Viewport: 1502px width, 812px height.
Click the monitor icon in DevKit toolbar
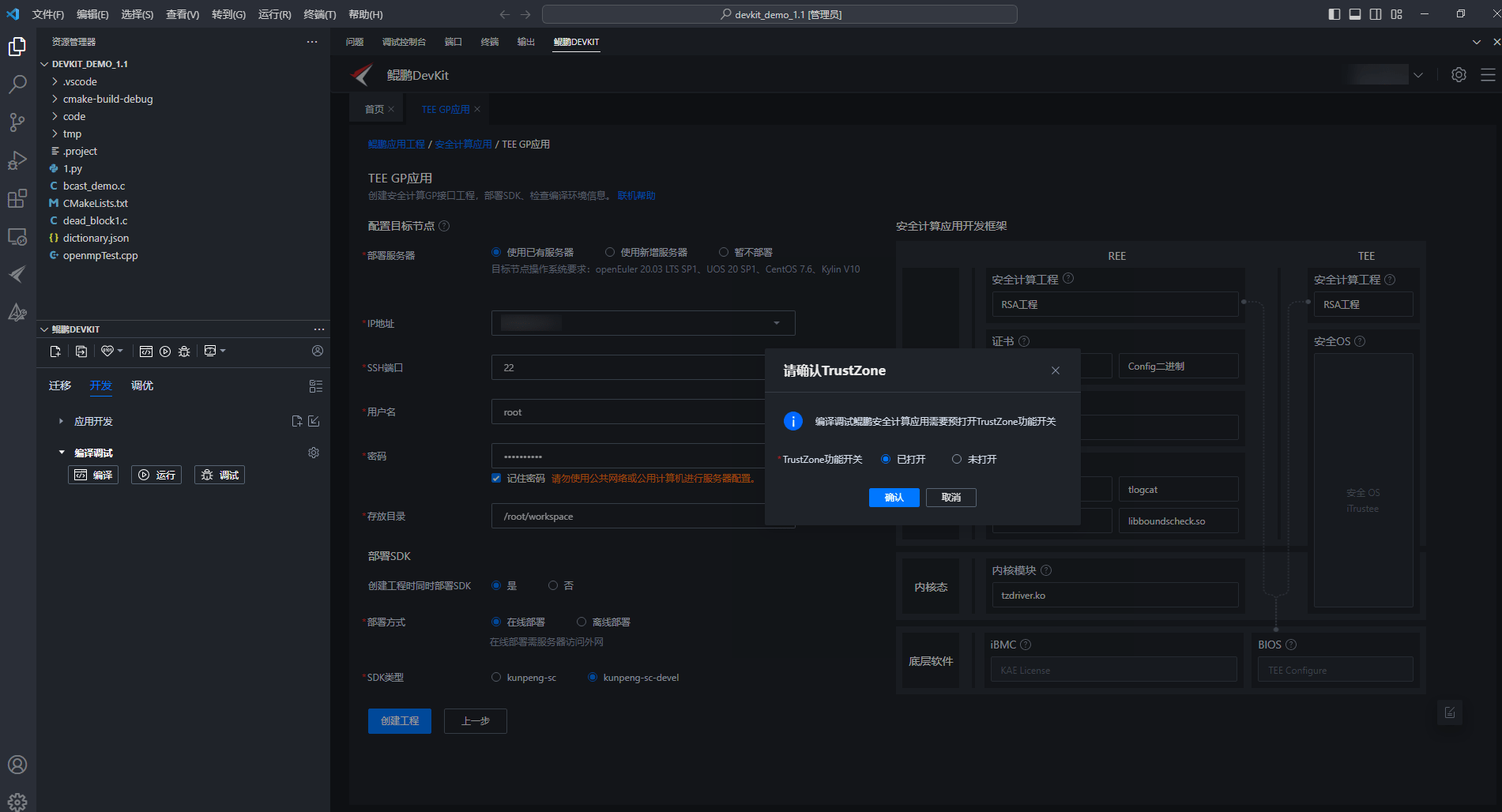(x=210, y=351)
